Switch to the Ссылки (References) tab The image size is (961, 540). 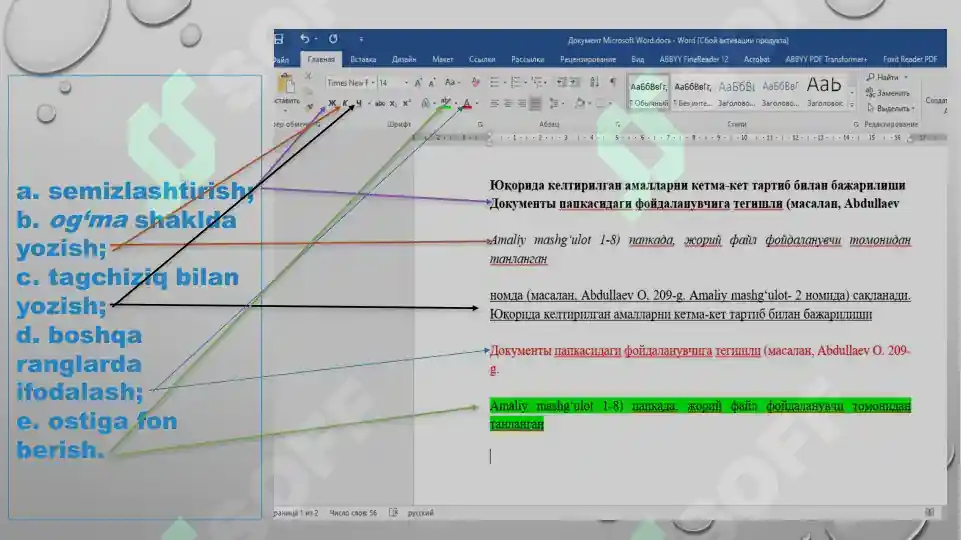pos(482,59)
